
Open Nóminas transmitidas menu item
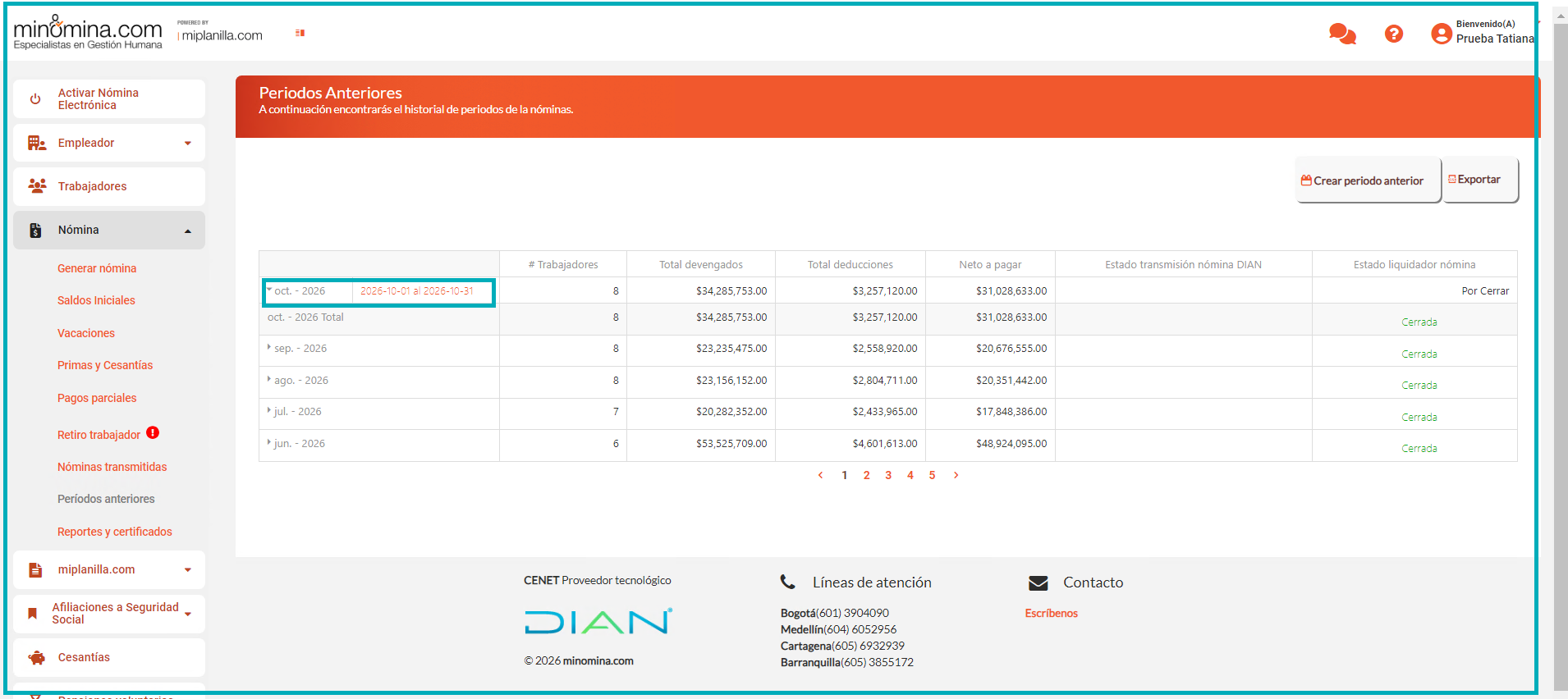coord(112,467)
